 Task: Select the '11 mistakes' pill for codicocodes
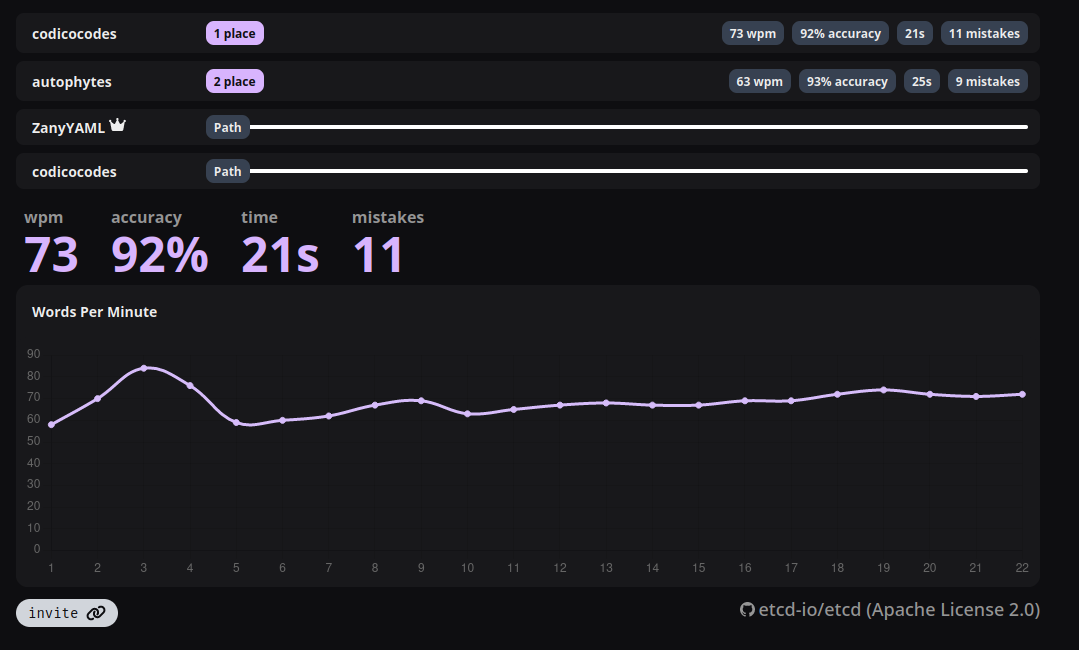pos(984,33)
